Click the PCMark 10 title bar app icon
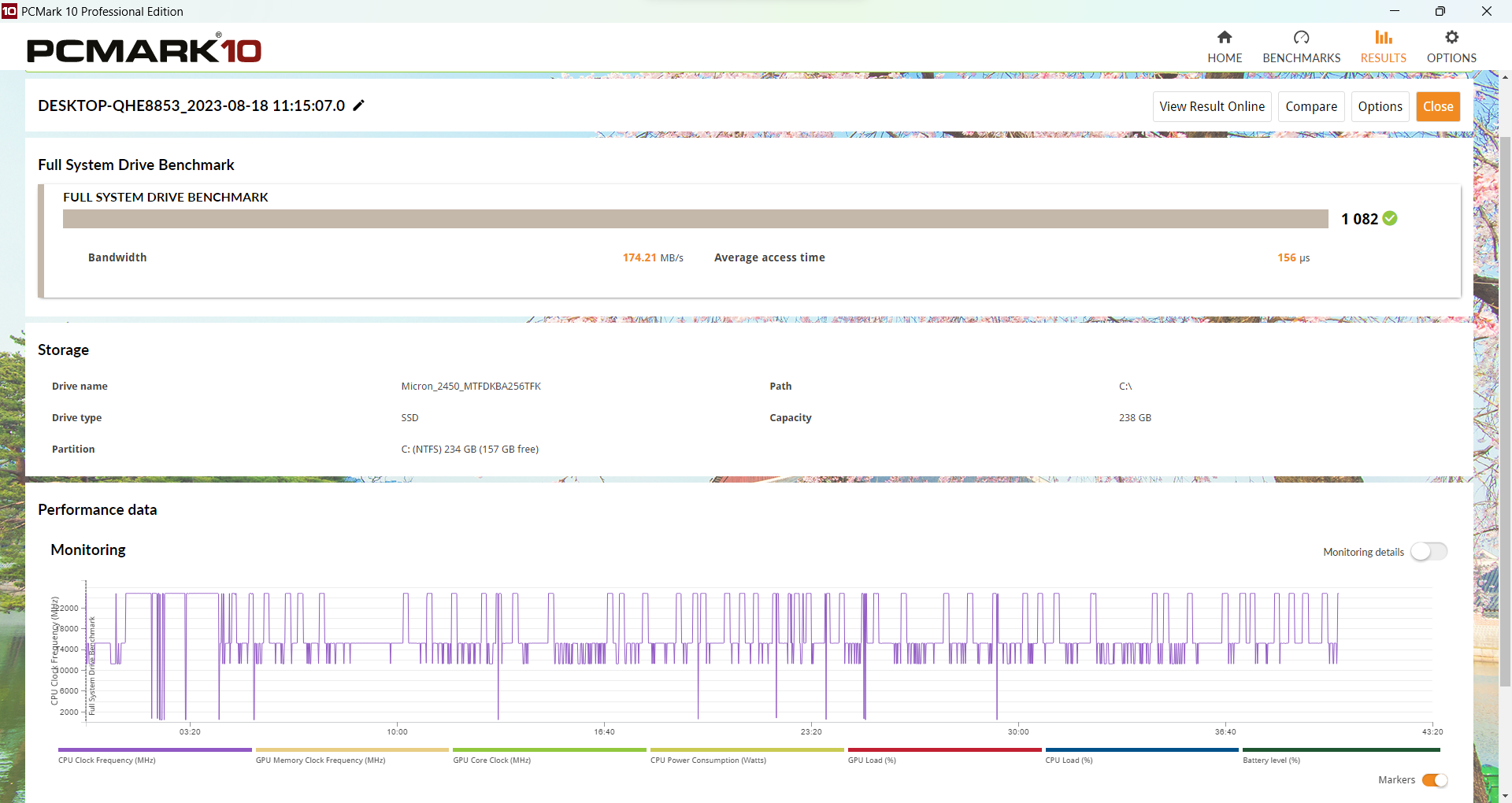The width and height of the screenshot is (1512, 803). 9,11
